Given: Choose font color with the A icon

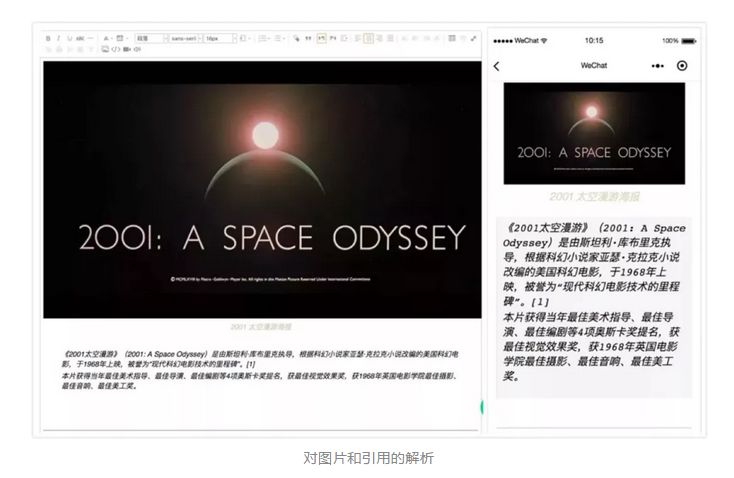Looking at the screenshot, I should 107,38.
